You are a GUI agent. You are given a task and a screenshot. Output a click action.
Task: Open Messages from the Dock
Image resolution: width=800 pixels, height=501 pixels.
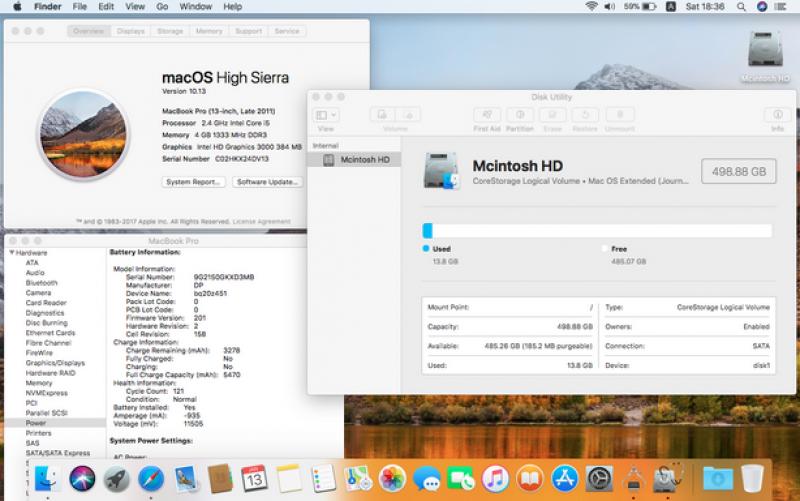(427, 479)
